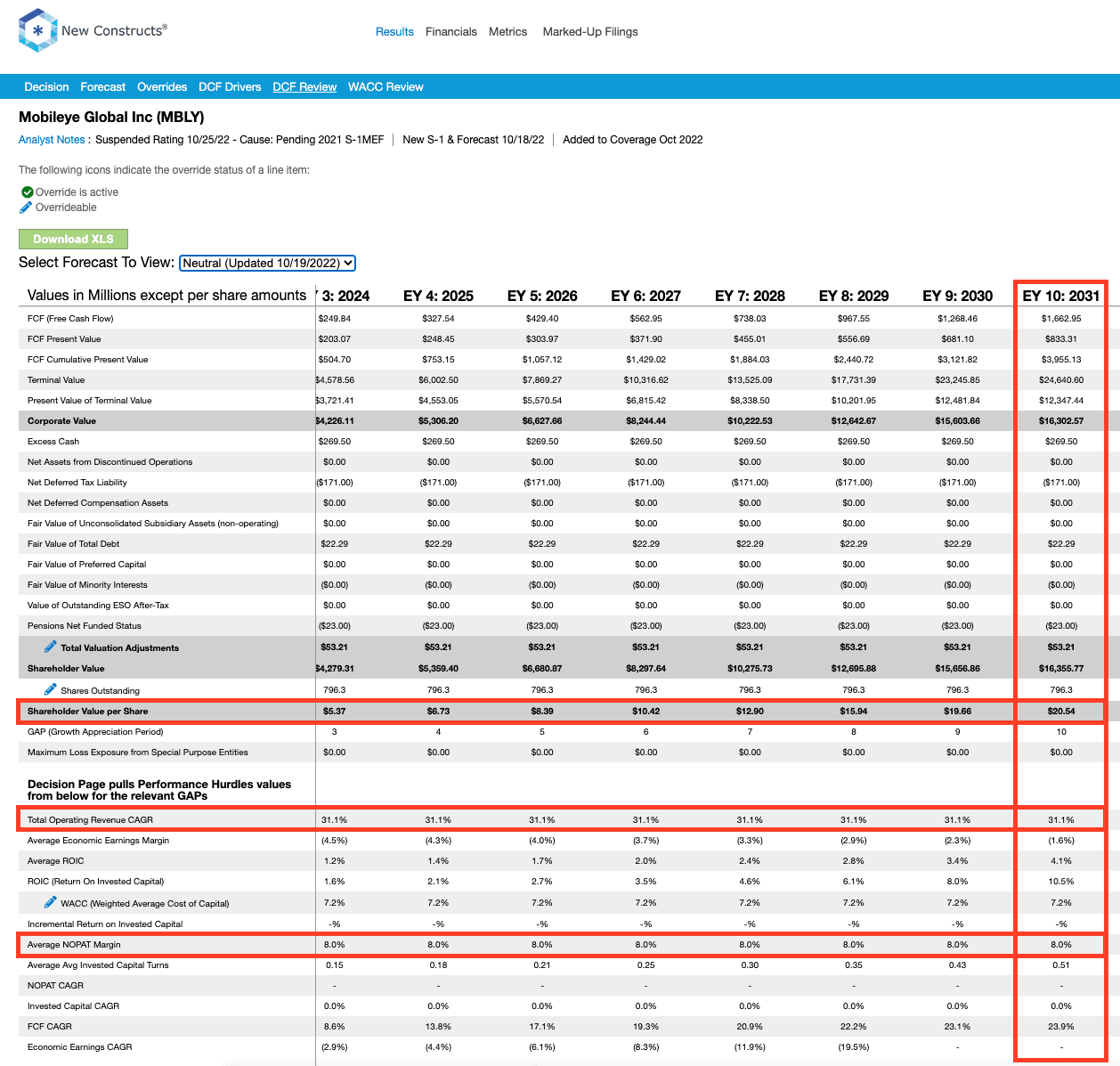Click the $2,440.72 FCF Cumulative Present Value cell
Viewport: 1120px width, 1066px height.
[854, 360]
